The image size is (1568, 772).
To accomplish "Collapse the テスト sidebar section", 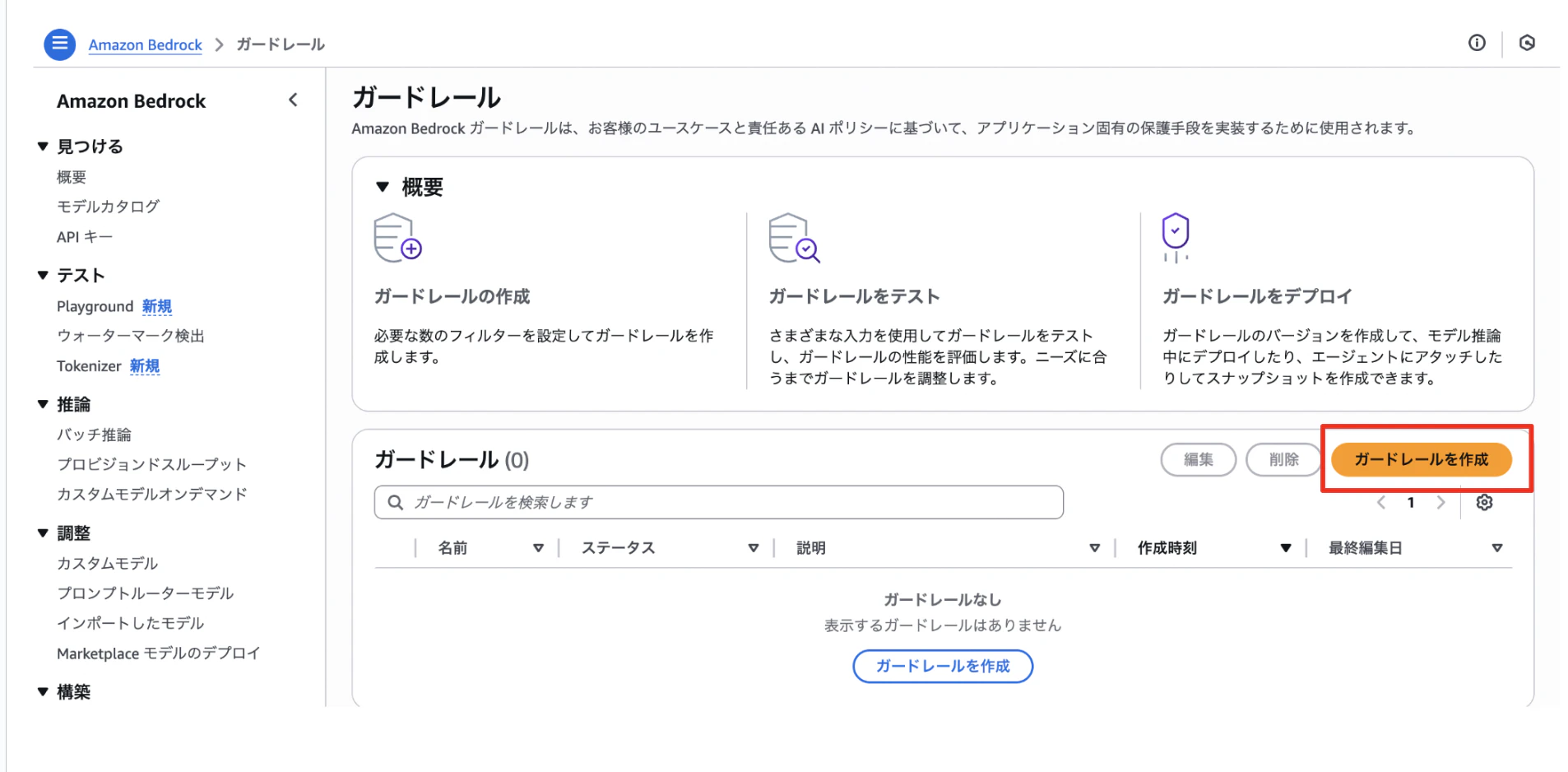I will [43, 275].
